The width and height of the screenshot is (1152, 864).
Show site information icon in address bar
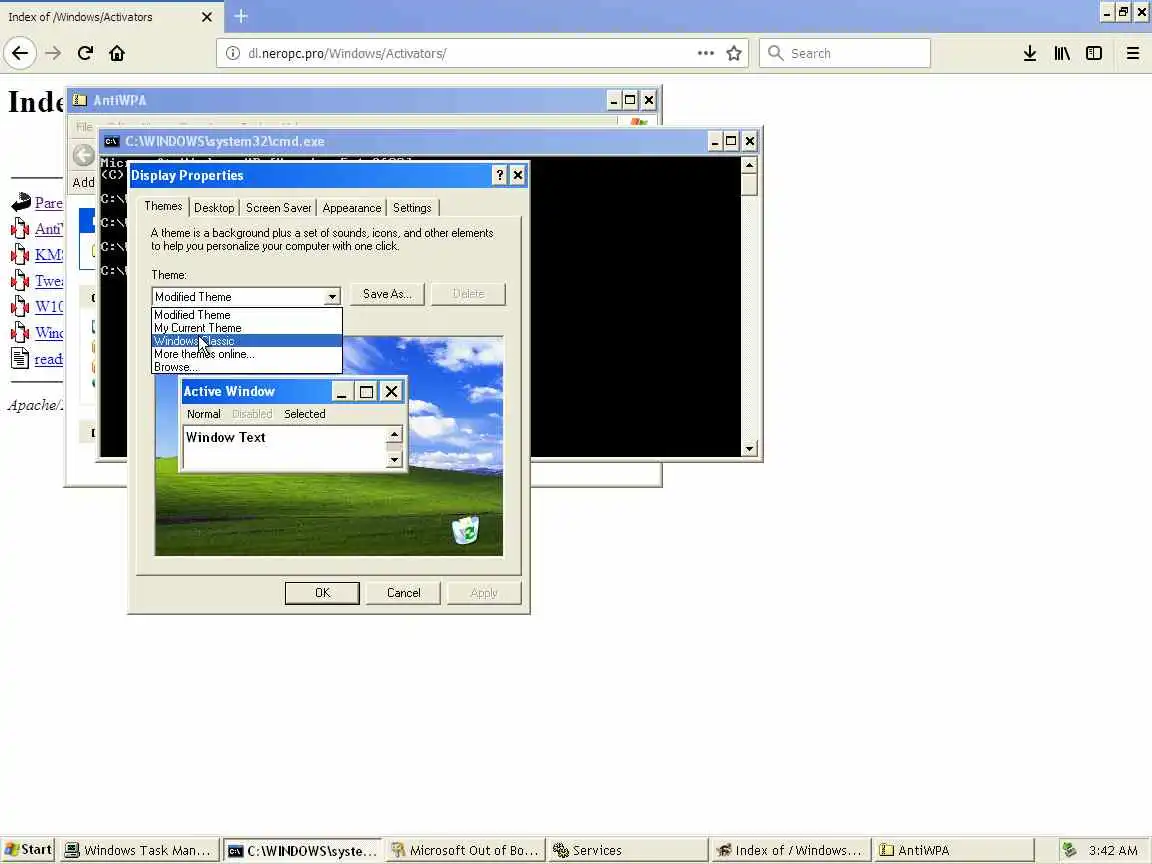point(232,53)
